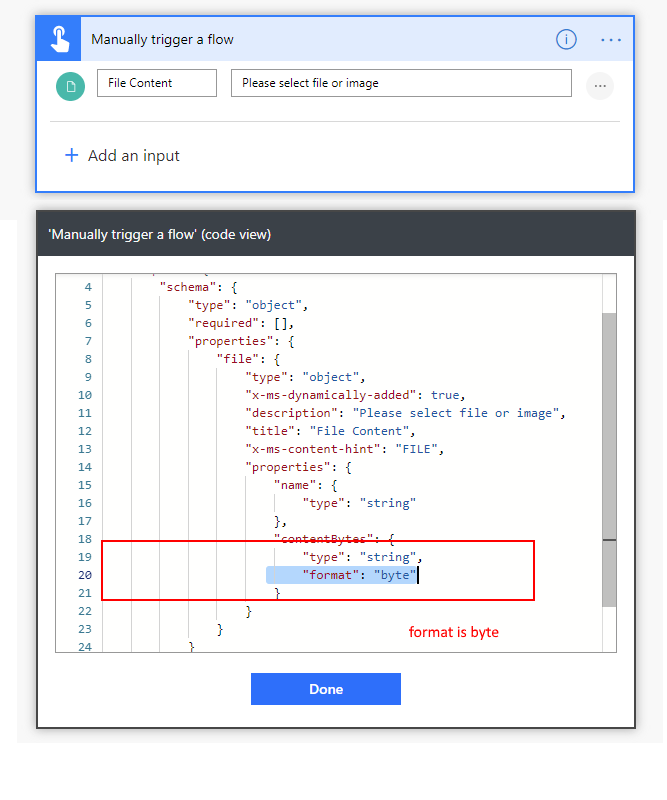Click the "description" line in code view
Viewport: 667px width, 800px height.
click(x=405, y=413)
